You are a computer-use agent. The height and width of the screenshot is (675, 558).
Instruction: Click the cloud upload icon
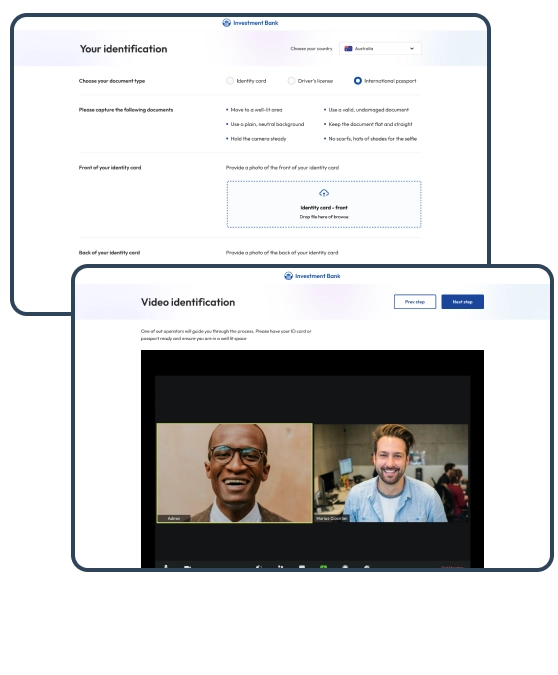tap(324, 193)
